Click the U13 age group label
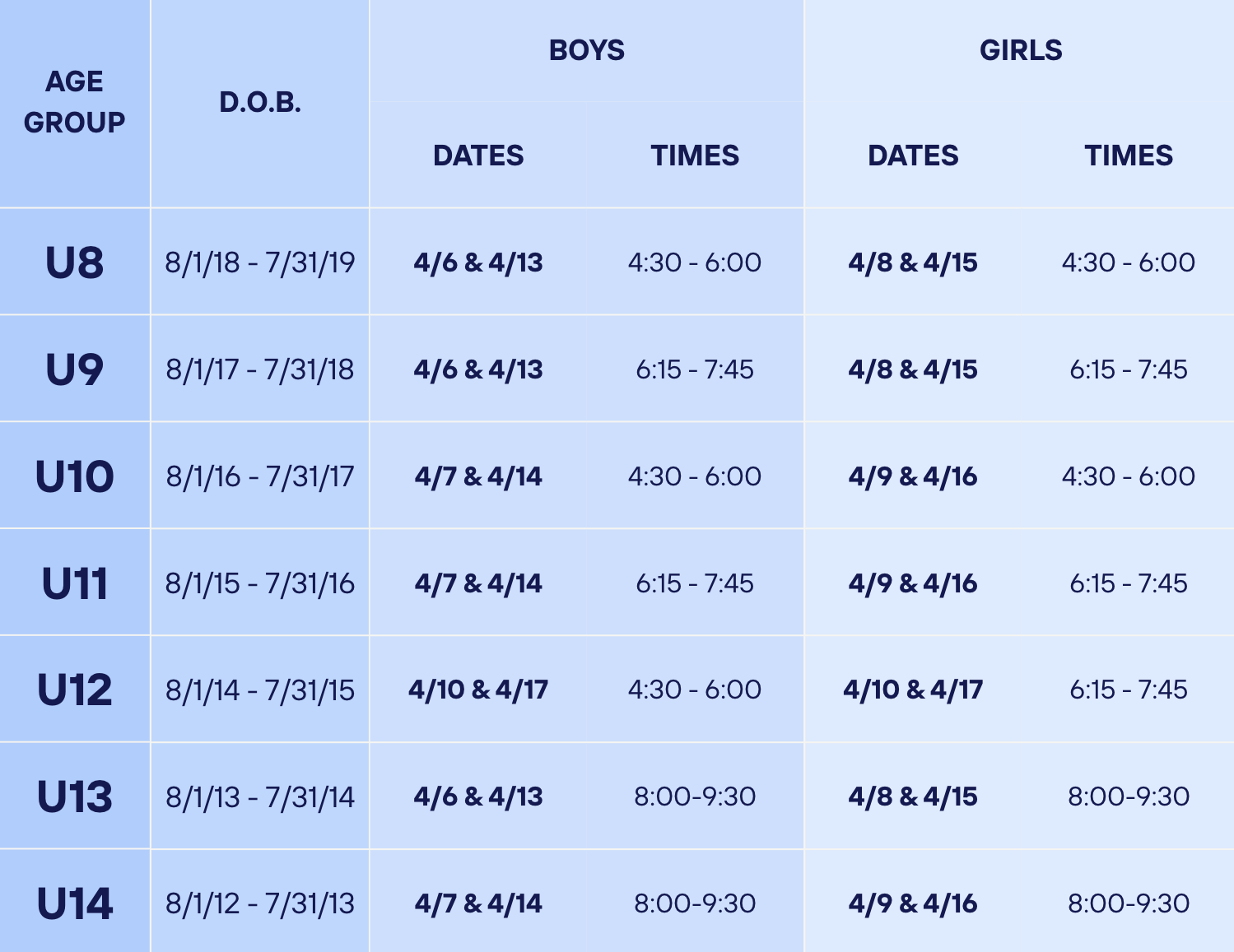 [75, 796]
